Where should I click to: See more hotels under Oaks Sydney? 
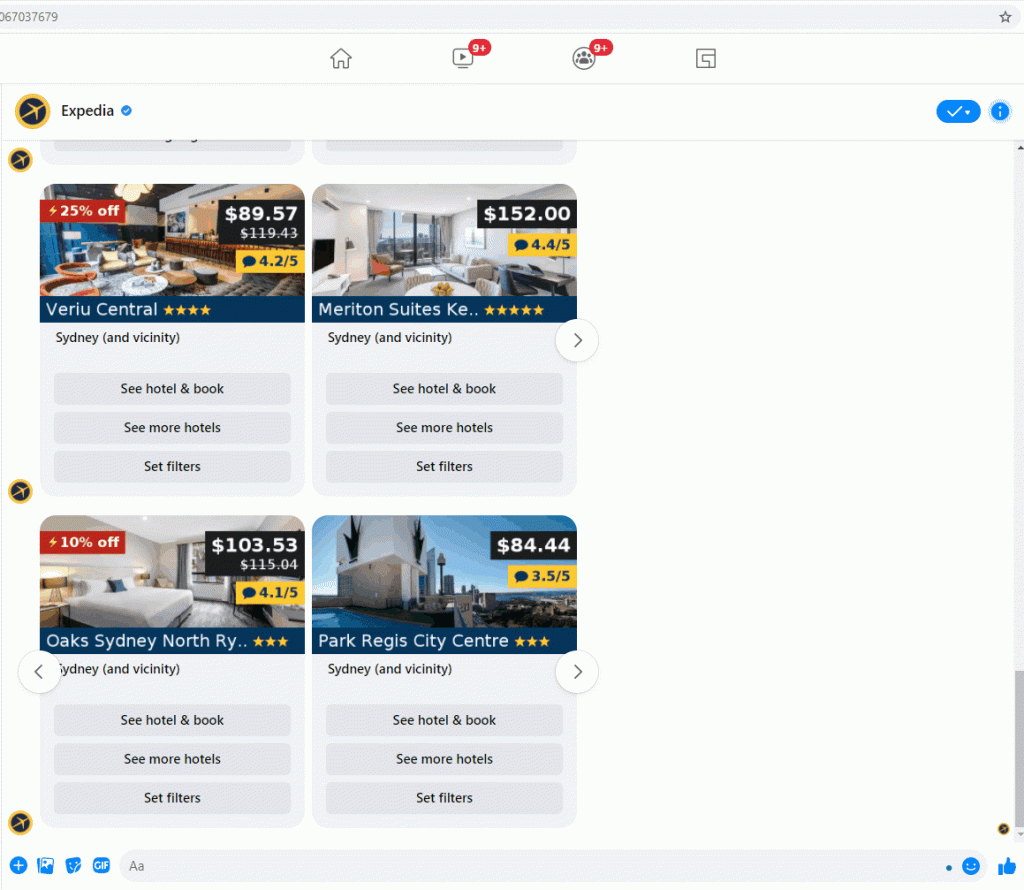tap(172, 759)
